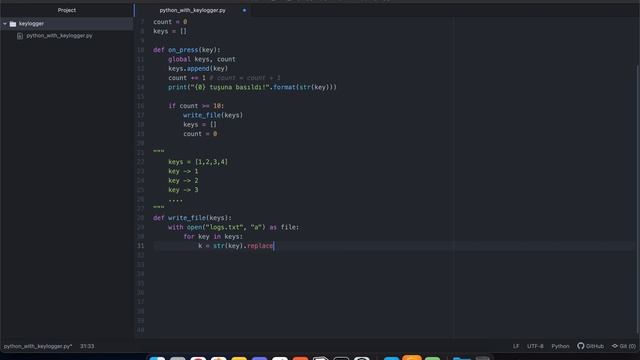Viewport: 640px width, 360px height.
Task: Change line endings via LF indicator
Action: [516, 346]
